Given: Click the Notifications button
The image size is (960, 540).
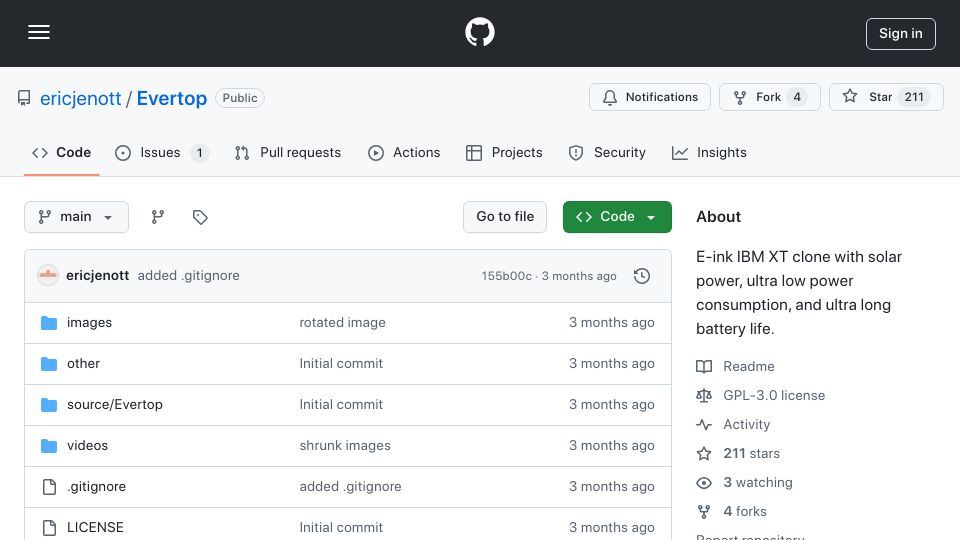Looking at the screenshot, I should pyautogui.click(x=650, y=97).
